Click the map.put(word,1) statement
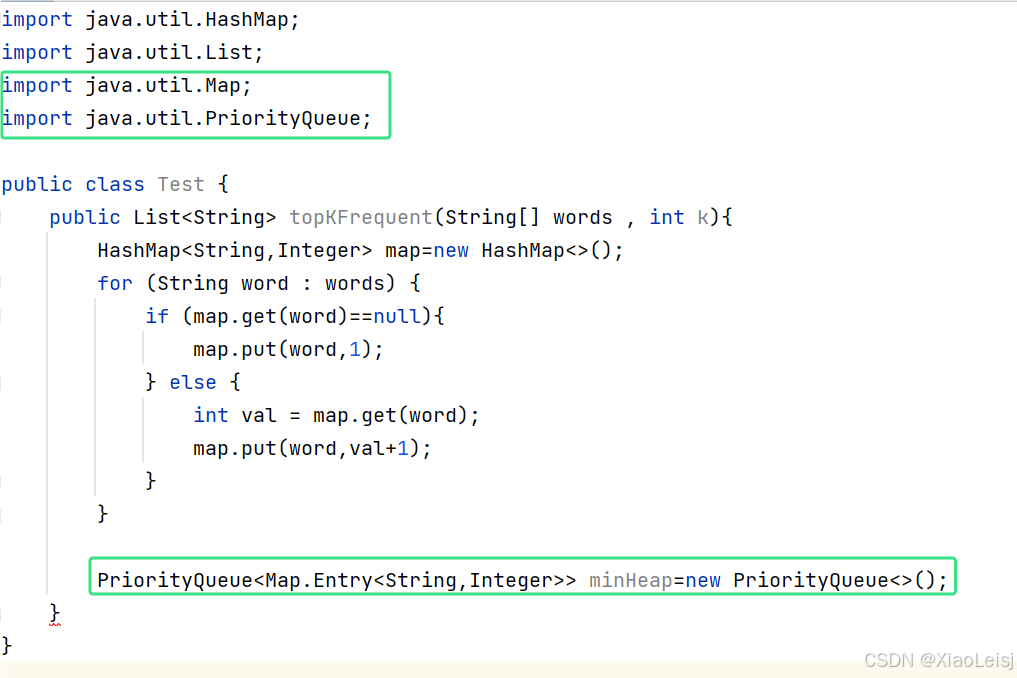The height and width of the screenshot is (678, 1017). pos(288,350)
